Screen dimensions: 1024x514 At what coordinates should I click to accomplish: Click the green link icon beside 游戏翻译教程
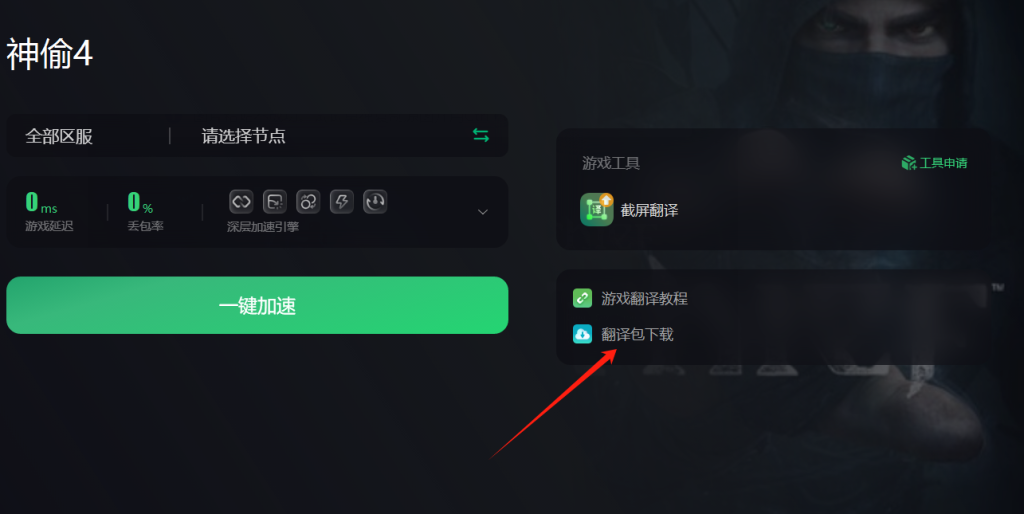(583, 298)
